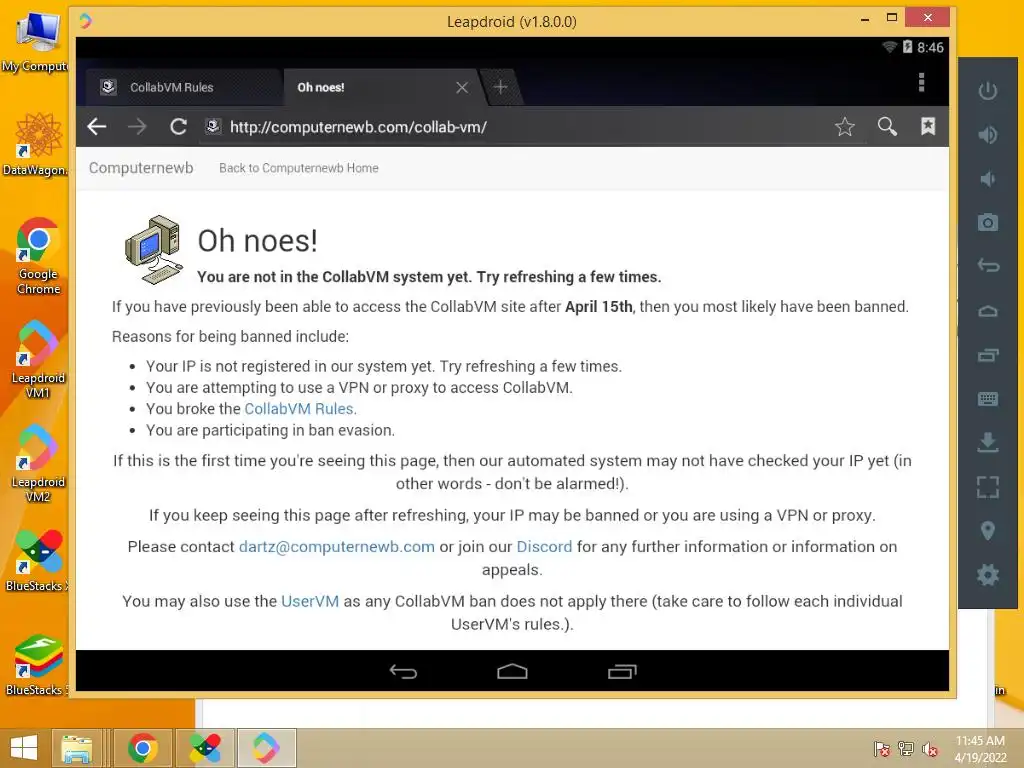Click the Leapdroid taskbar button
Viewport: 1024px width, 768px height.
[x=266, y=748]
